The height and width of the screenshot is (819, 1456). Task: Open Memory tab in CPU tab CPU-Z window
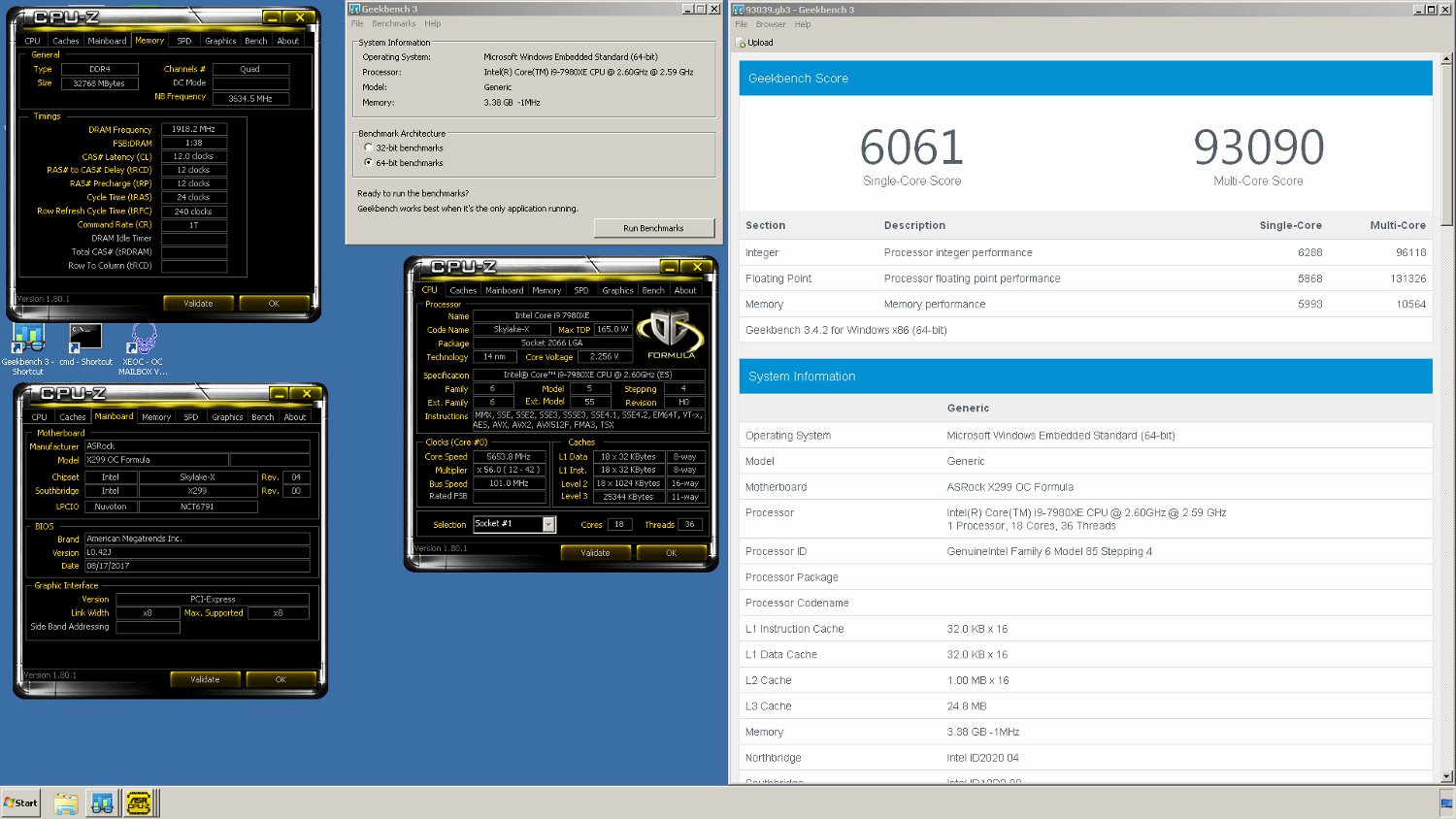pos(546,290)
